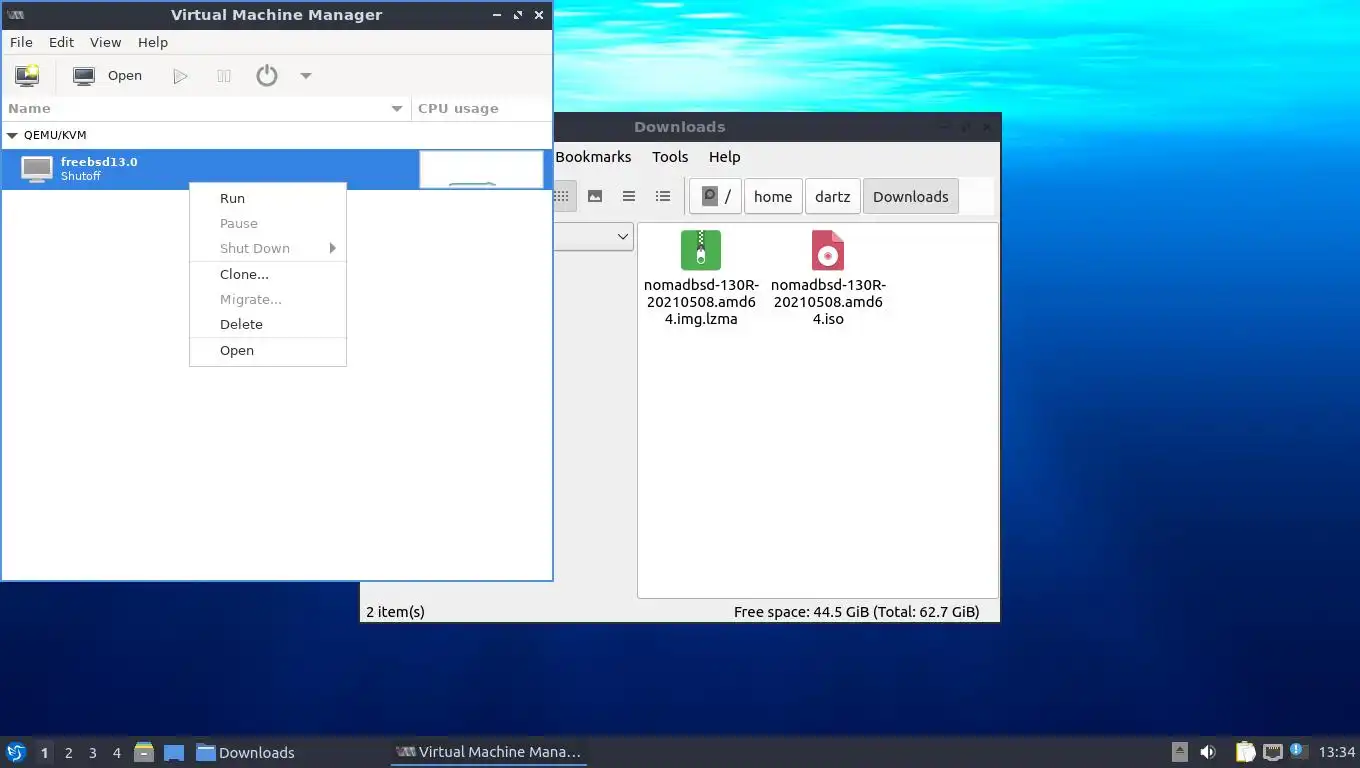
Task: Click the home path button
Action: pyautogui.click(x=773, y=196)
